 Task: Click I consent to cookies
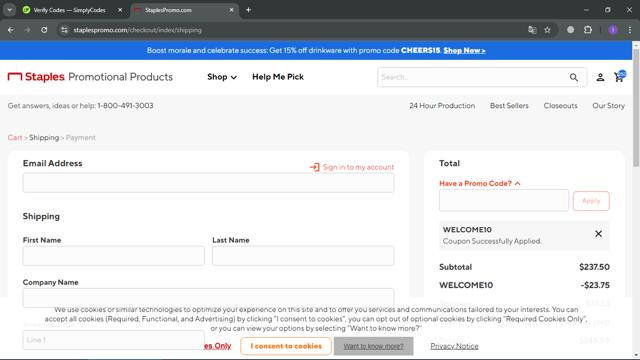click(286, 346)
